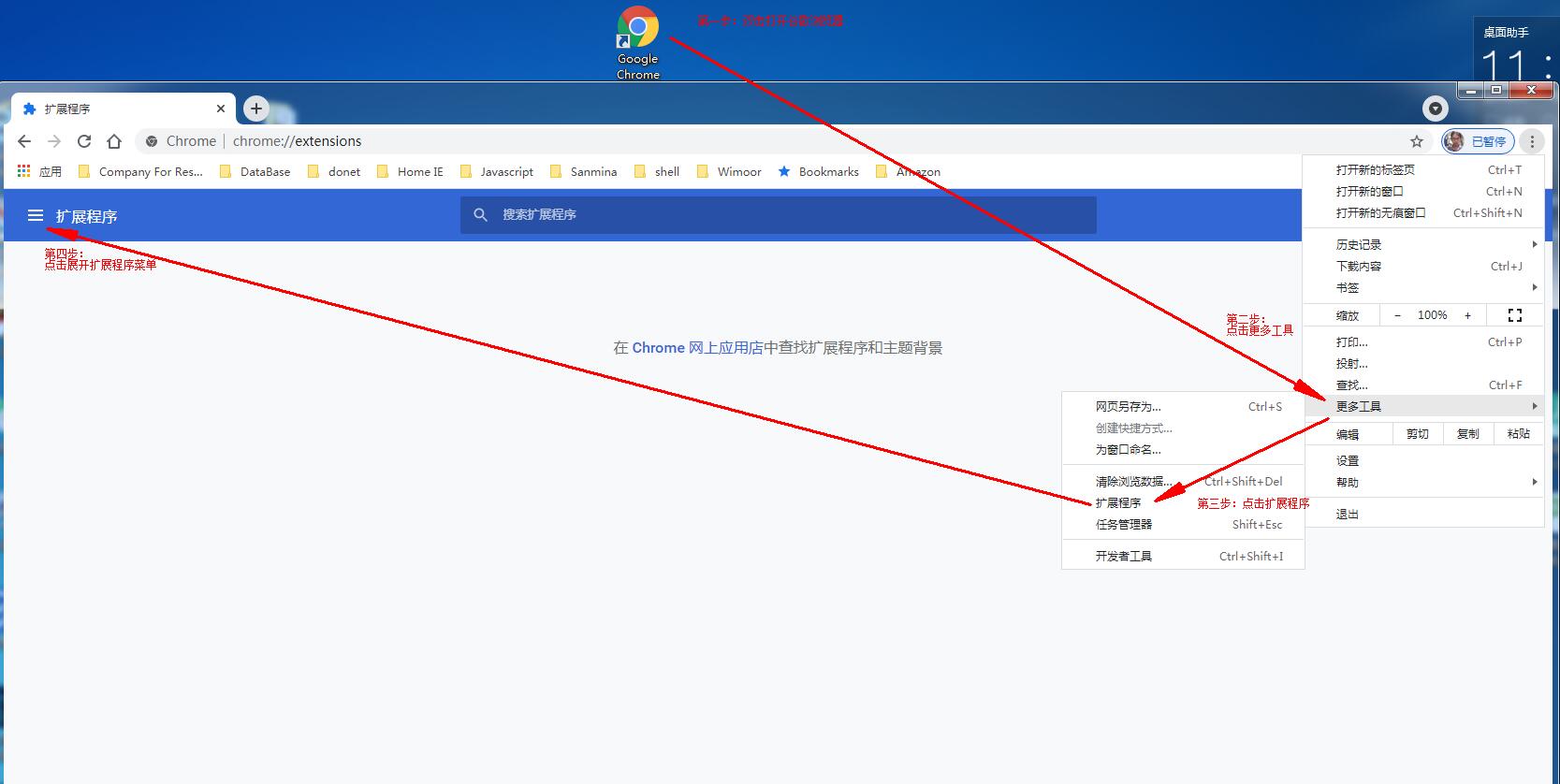Image resolution: width=1560 pixels, height=784 pixels.
Task: Open the Home IE bookmark folder
Action: (x=410, y=172)
